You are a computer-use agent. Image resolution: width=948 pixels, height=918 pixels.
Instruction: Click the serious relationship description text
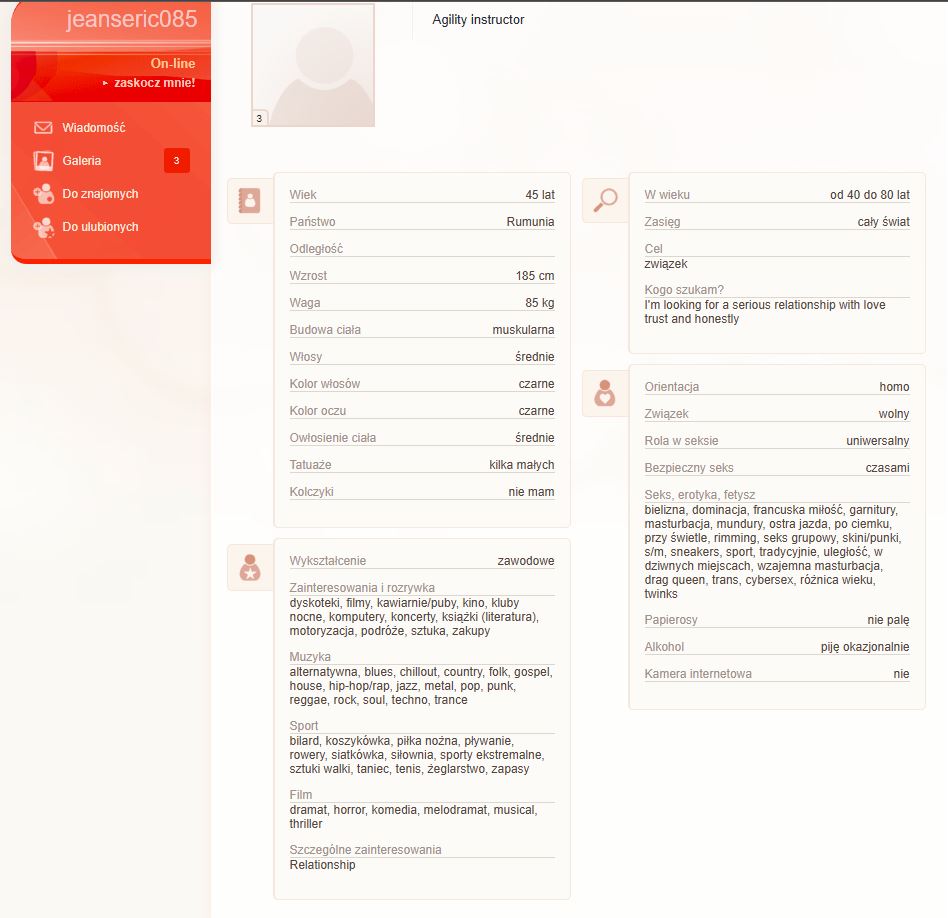(765, 312)
